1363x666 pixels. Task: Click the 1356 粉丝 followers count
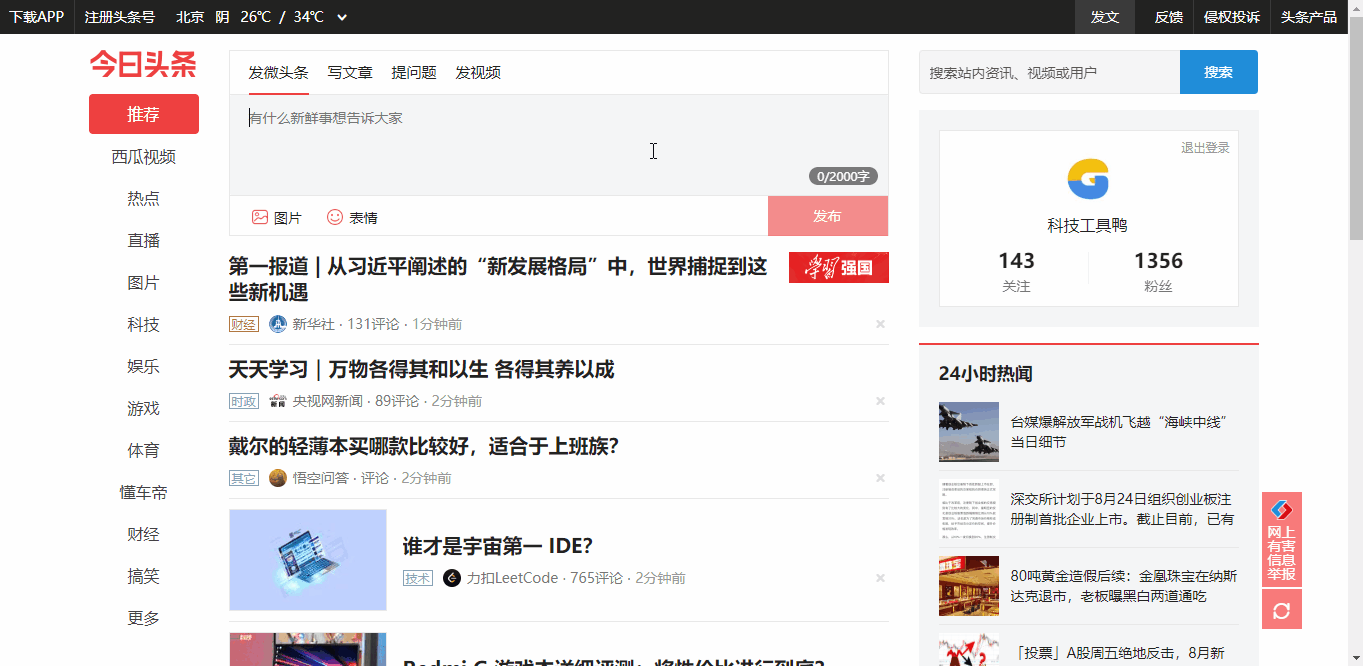click(1158, 272)
